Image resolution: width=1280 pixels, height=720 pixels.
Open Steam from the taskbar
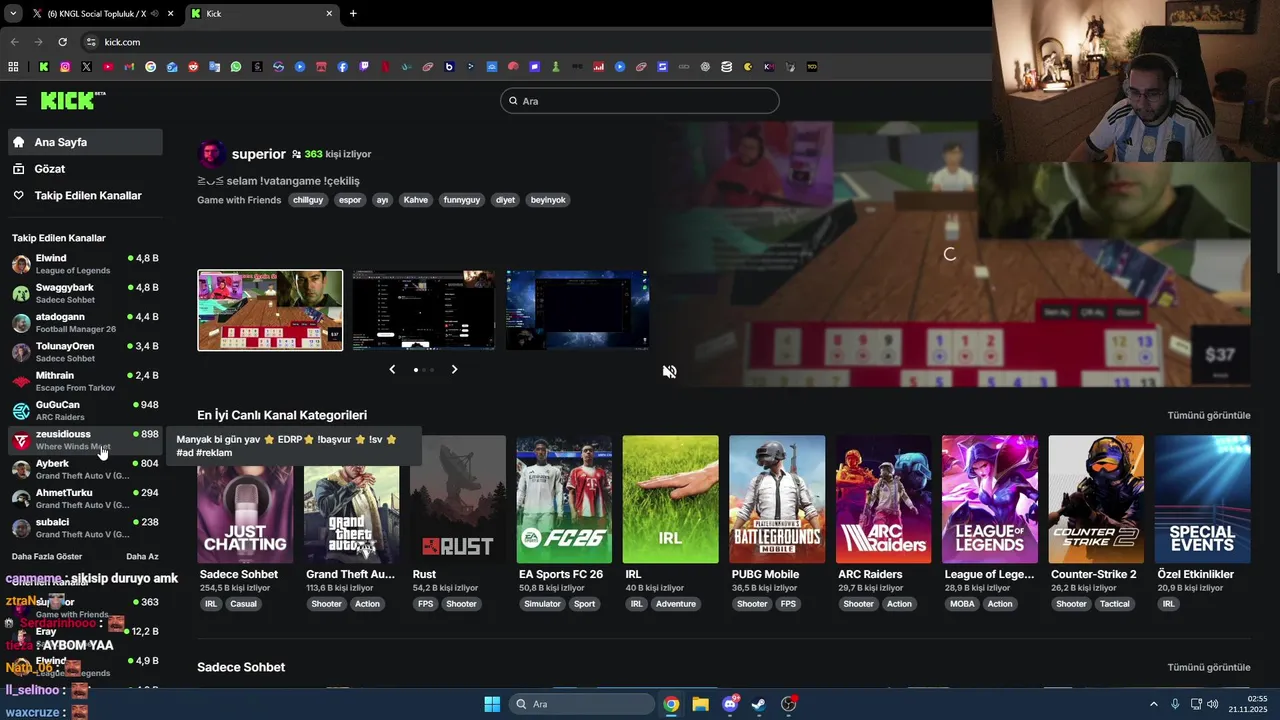tap(759, 704)
